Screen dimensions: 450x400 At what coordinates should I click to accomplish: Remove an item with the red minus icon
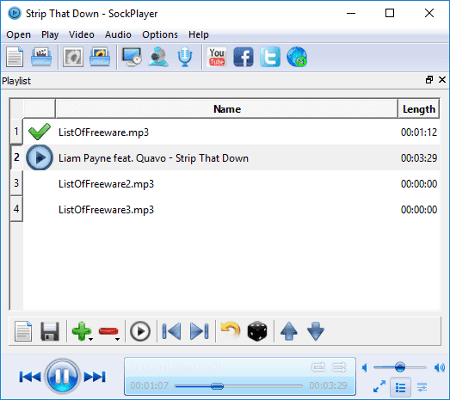[x=108, y=331]
